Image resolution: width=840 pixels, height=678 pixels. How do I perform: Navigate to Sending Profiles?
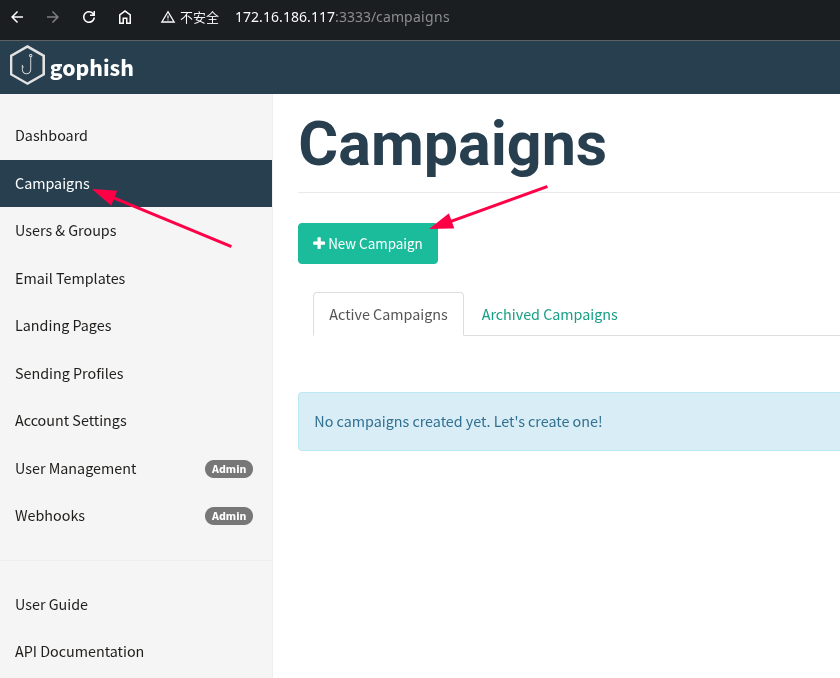pyautogui.click(x=69, y=374)
